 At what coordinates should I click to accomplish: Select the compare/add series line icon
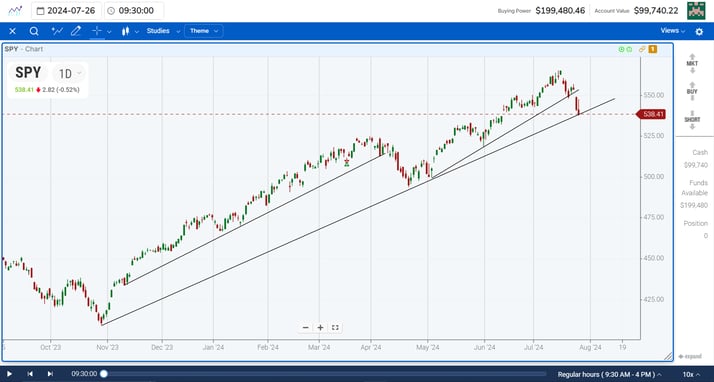[57, 31]
